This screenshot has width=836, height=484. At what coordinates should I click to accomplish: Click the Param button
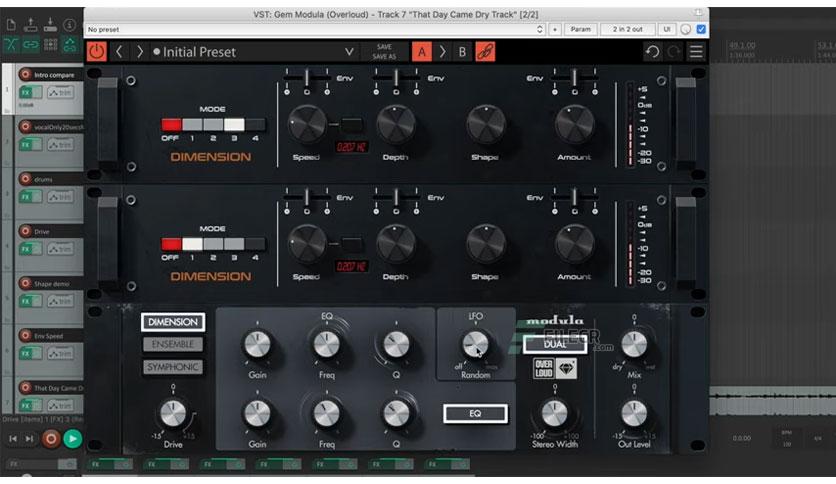pyautogui.click(x=580, y=29)
